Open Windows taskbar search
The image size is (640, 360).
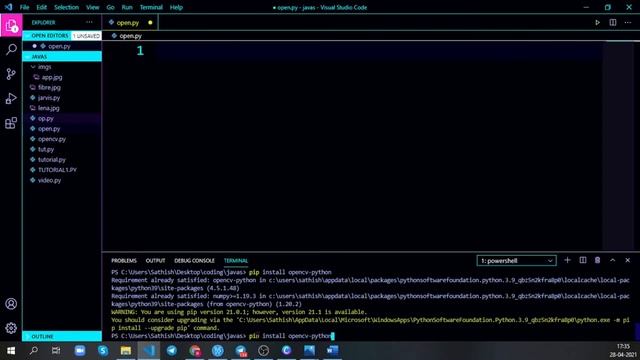(34, 351)
